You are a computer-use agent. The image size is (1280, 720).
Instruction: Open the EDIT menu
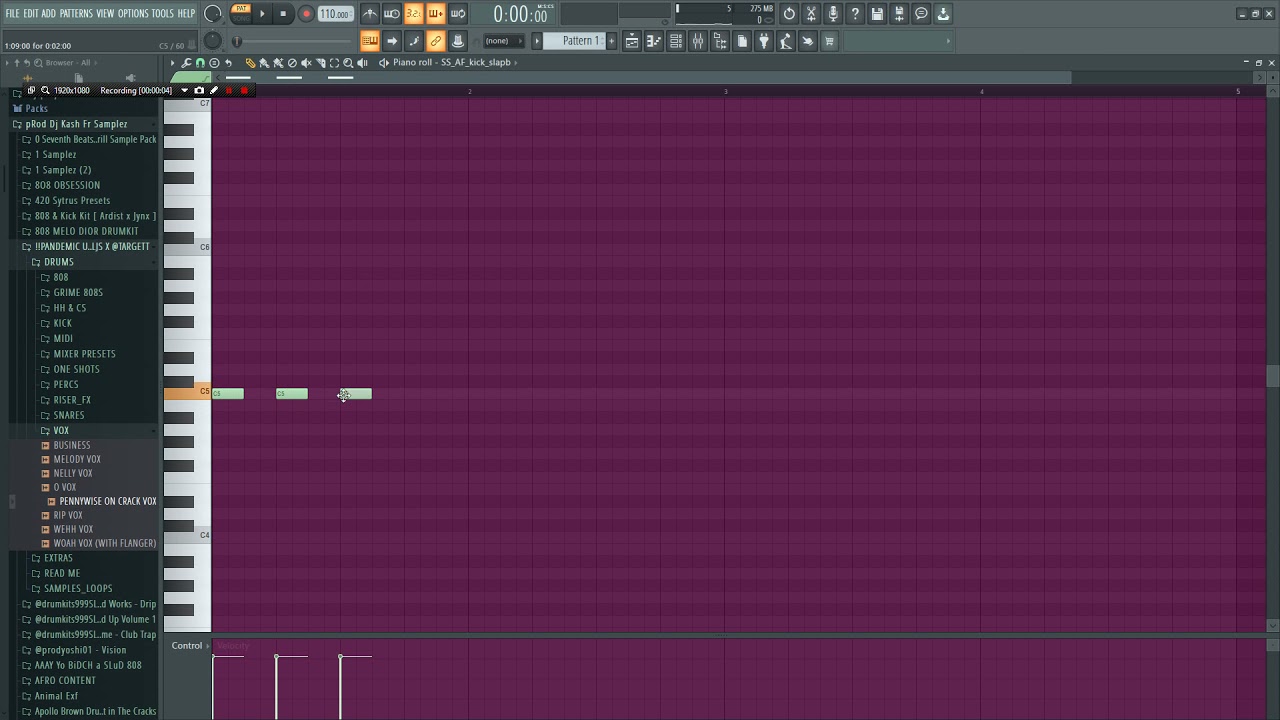(x=31, y=14)
